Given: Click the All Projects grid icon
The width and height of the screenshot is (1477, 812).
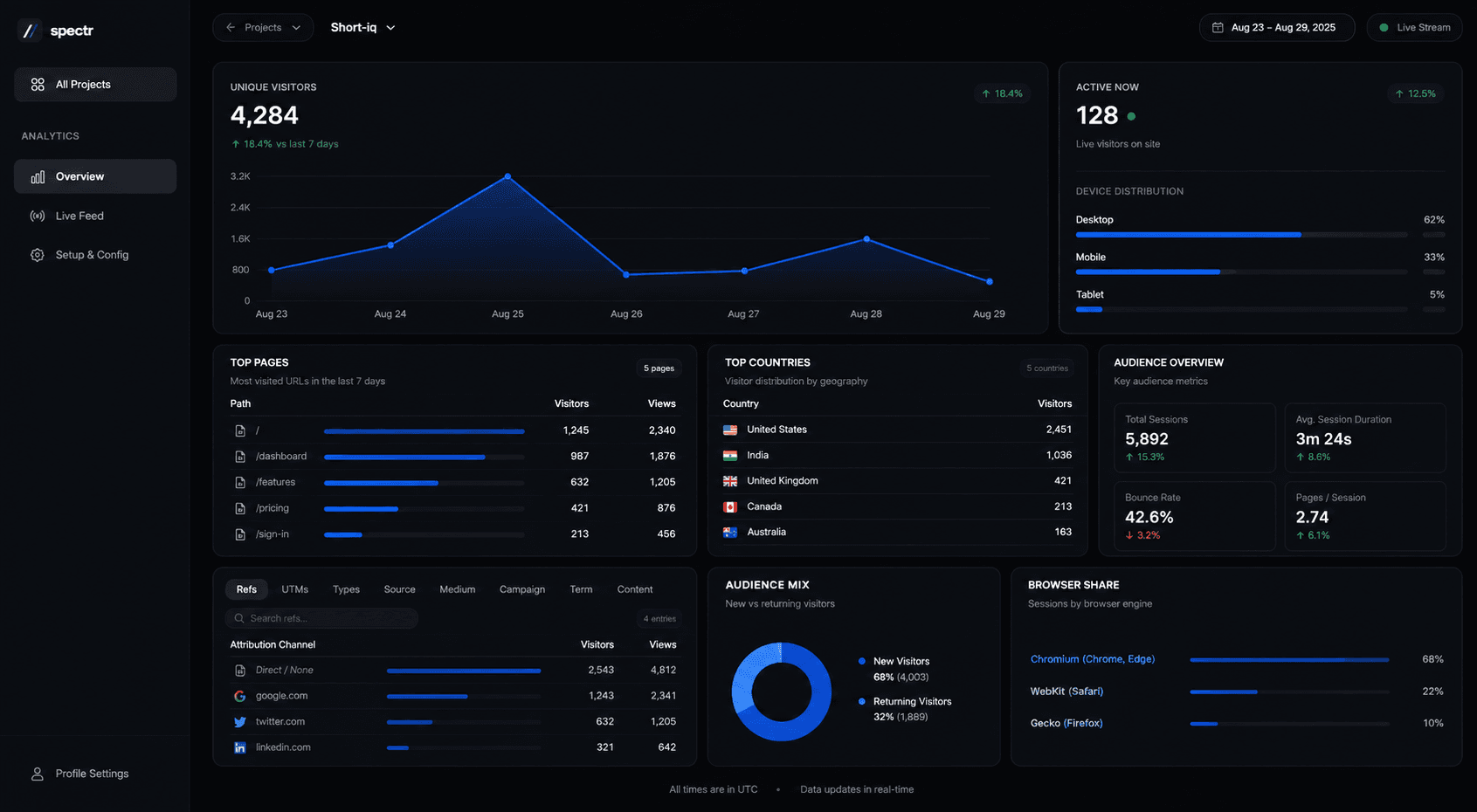Looking at the screenshot, I should point(38,85).
